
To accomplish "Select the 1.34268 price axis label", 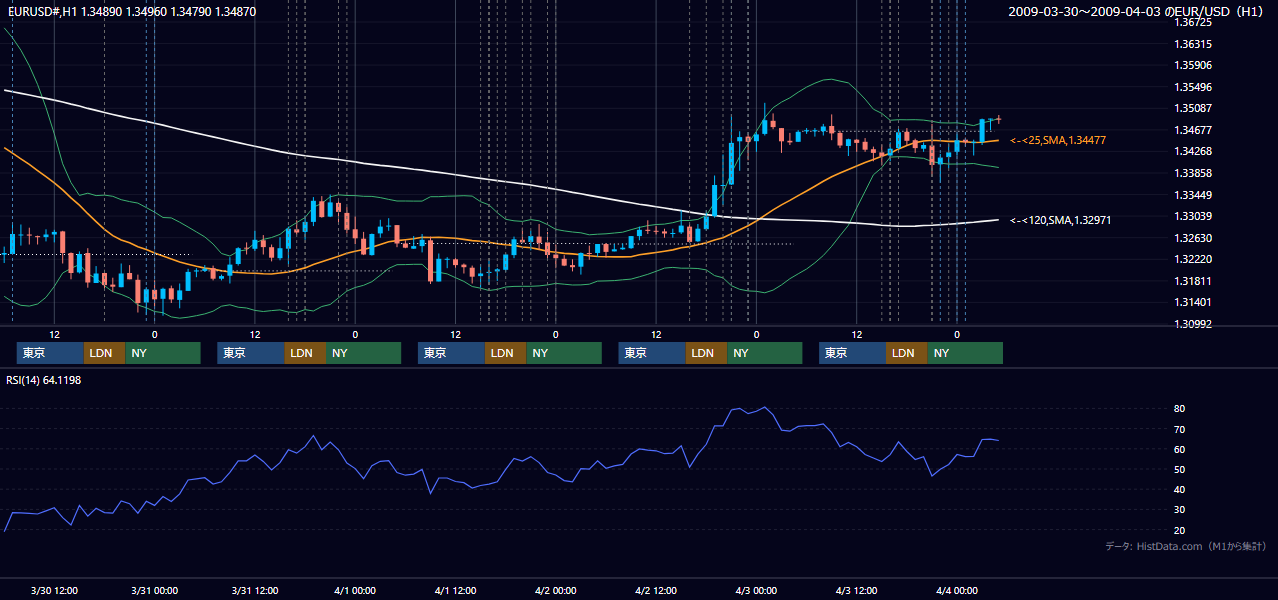I will 1193,151.
